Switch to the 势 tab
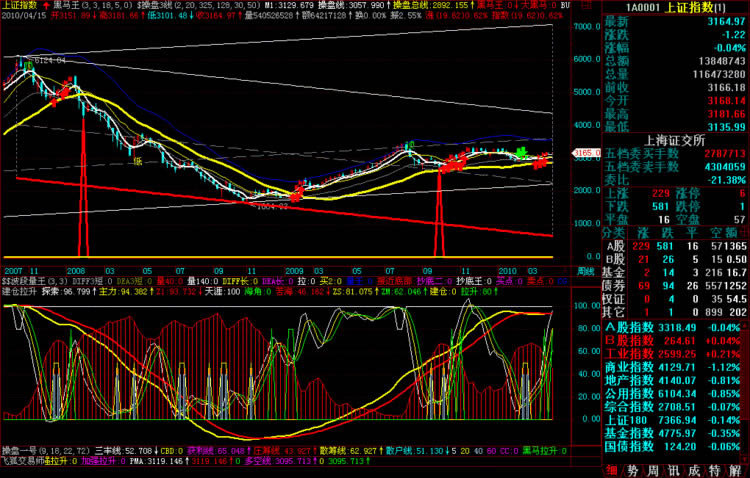750x478 pixels. click(632, 470)
